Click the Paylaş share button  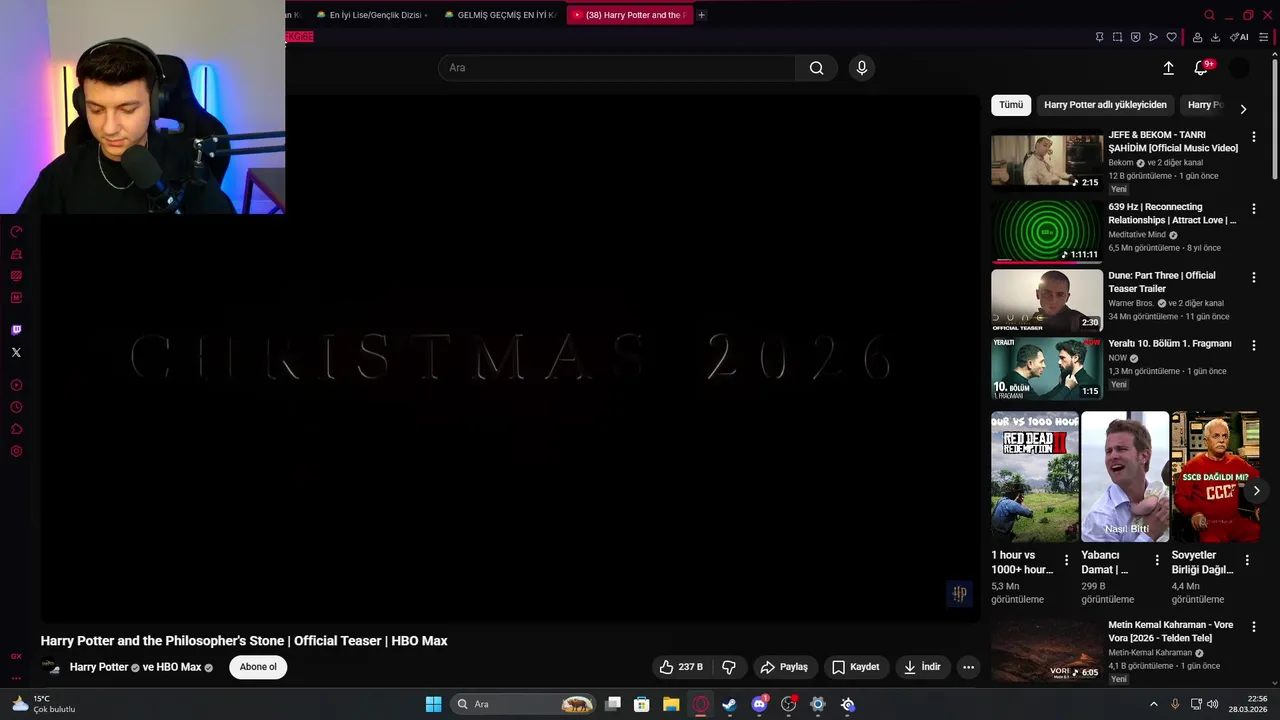tap(785, 667)
